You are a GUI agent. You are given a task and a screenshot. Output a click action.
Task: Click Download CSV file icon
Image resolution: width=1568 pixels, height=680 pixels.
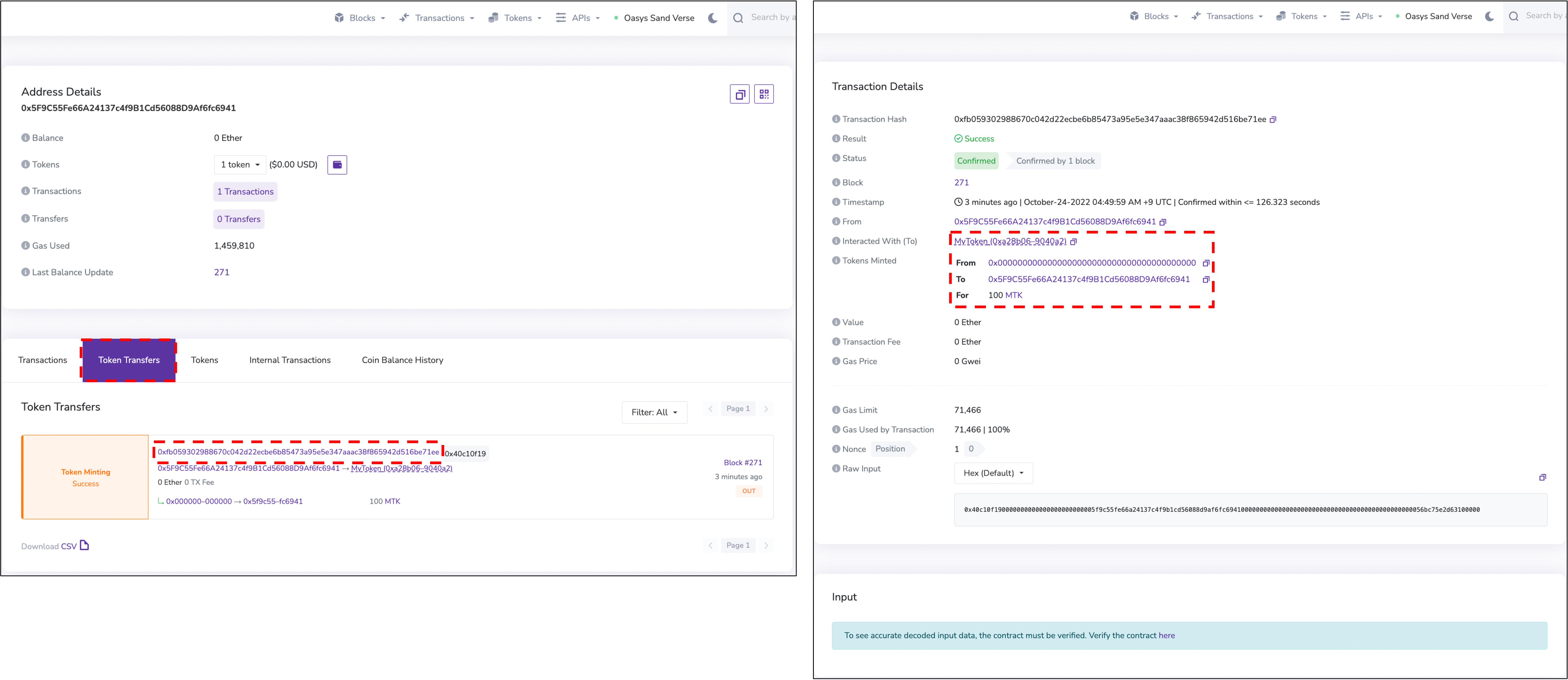pyautogui.click(x=85, y=545)
